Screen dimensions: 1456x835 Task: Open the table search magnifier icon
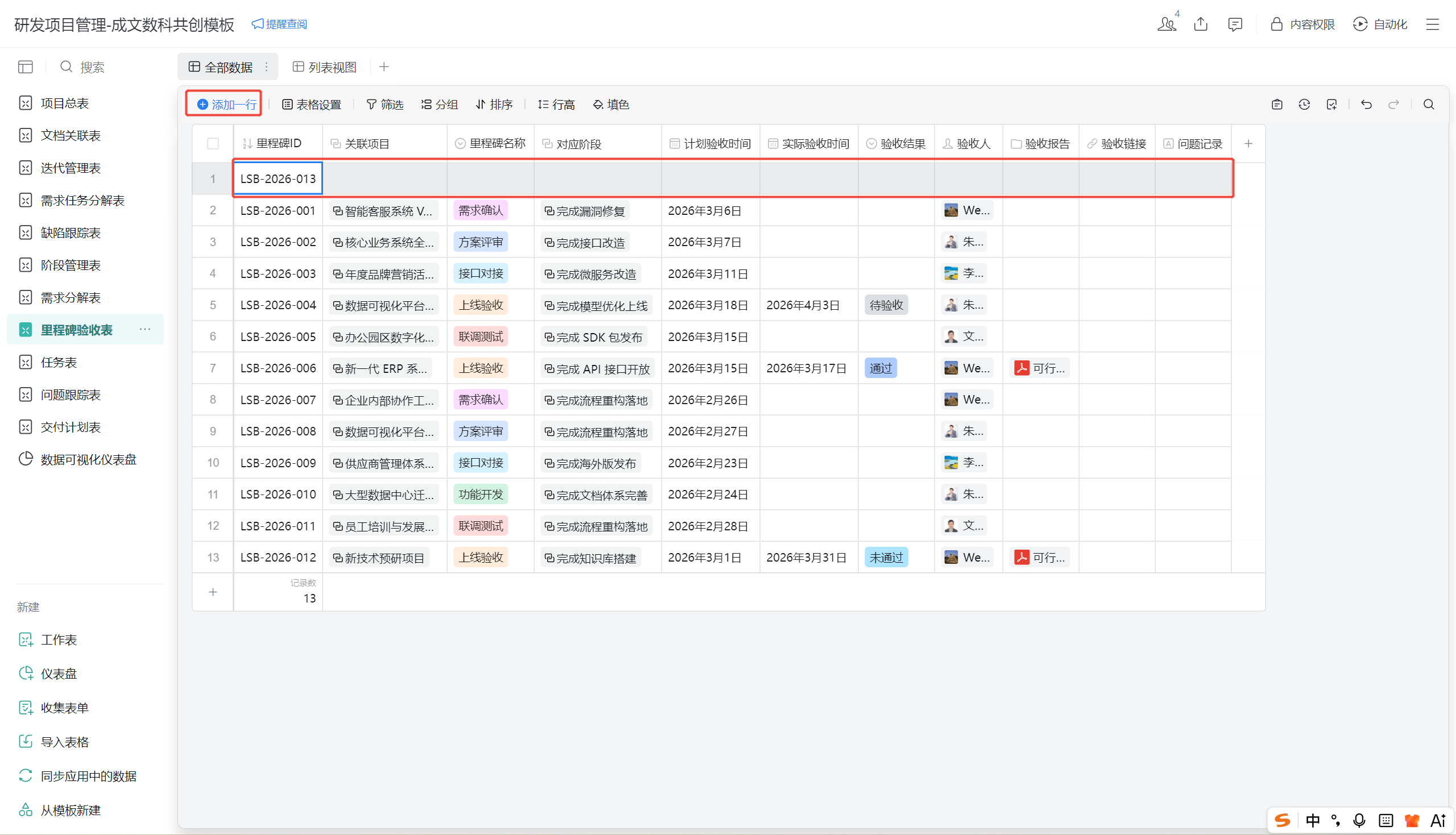click(x=1429, y=105)
